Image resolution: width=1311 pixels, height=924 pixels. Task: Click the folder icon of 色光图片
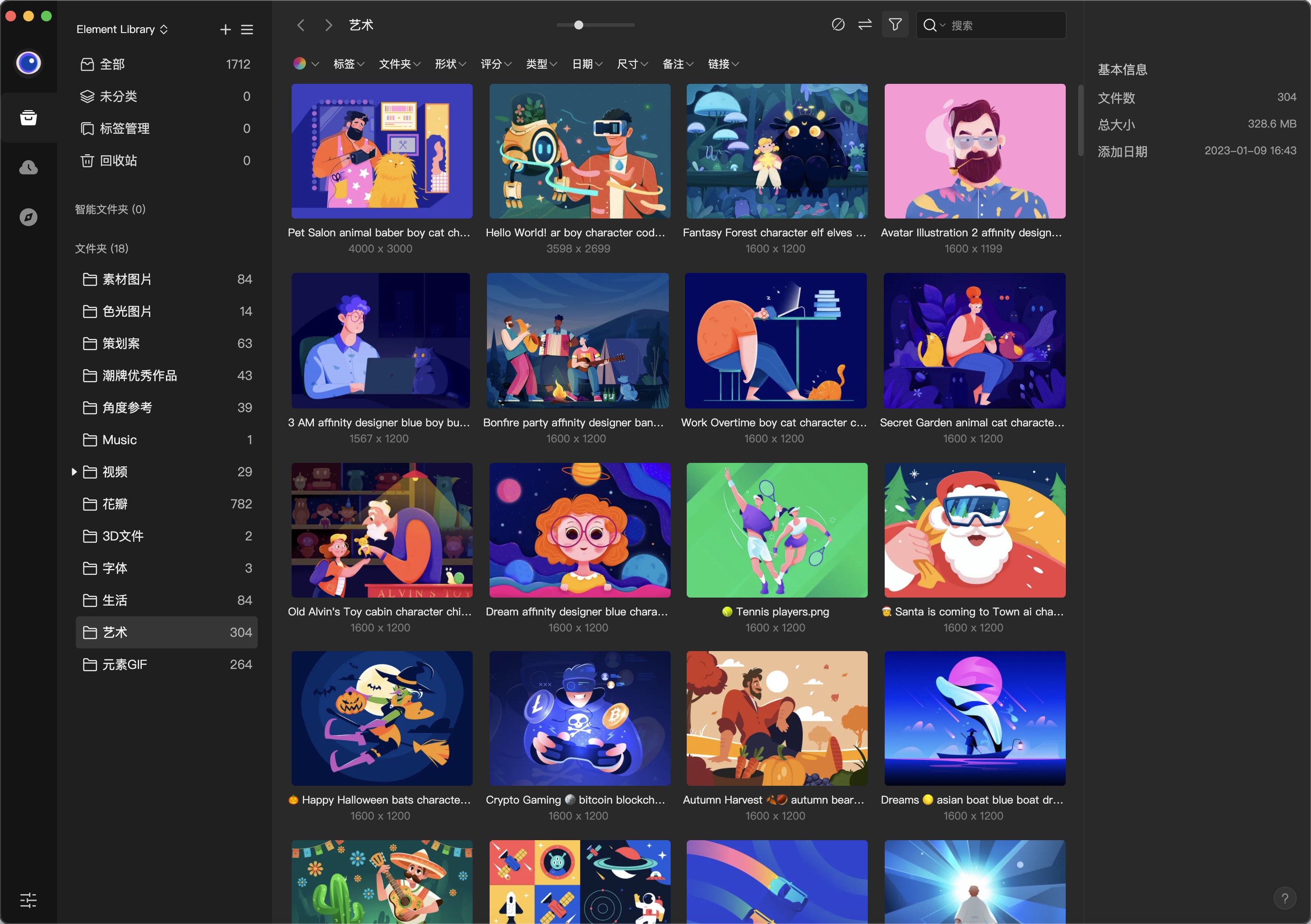tap(90, 311)
